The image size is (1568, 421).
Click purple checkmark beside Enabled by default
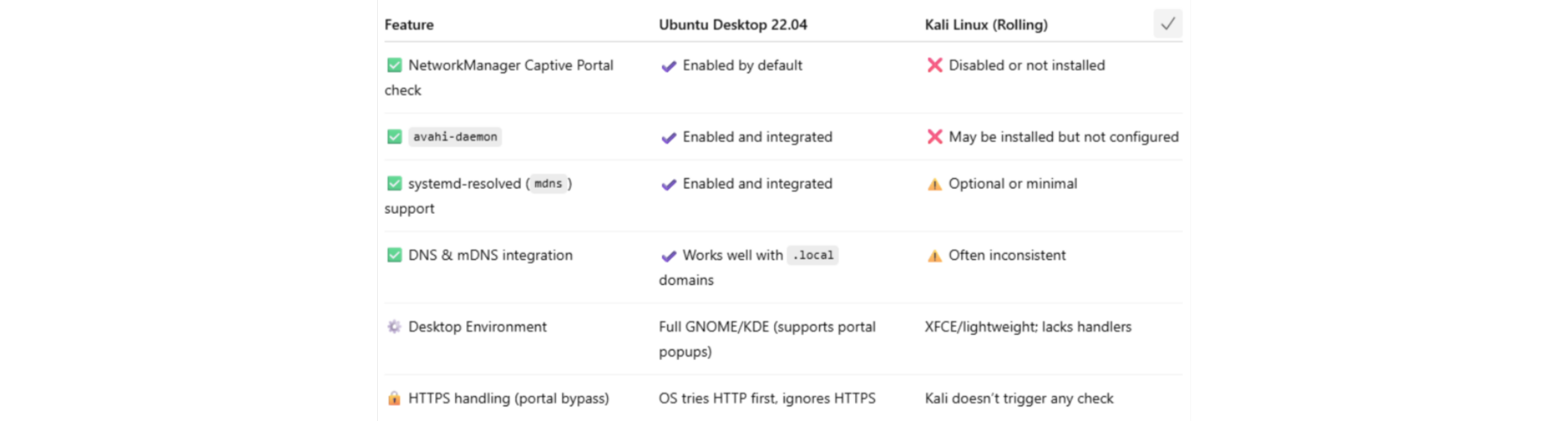pyautogui.click(x=668, y=66)
